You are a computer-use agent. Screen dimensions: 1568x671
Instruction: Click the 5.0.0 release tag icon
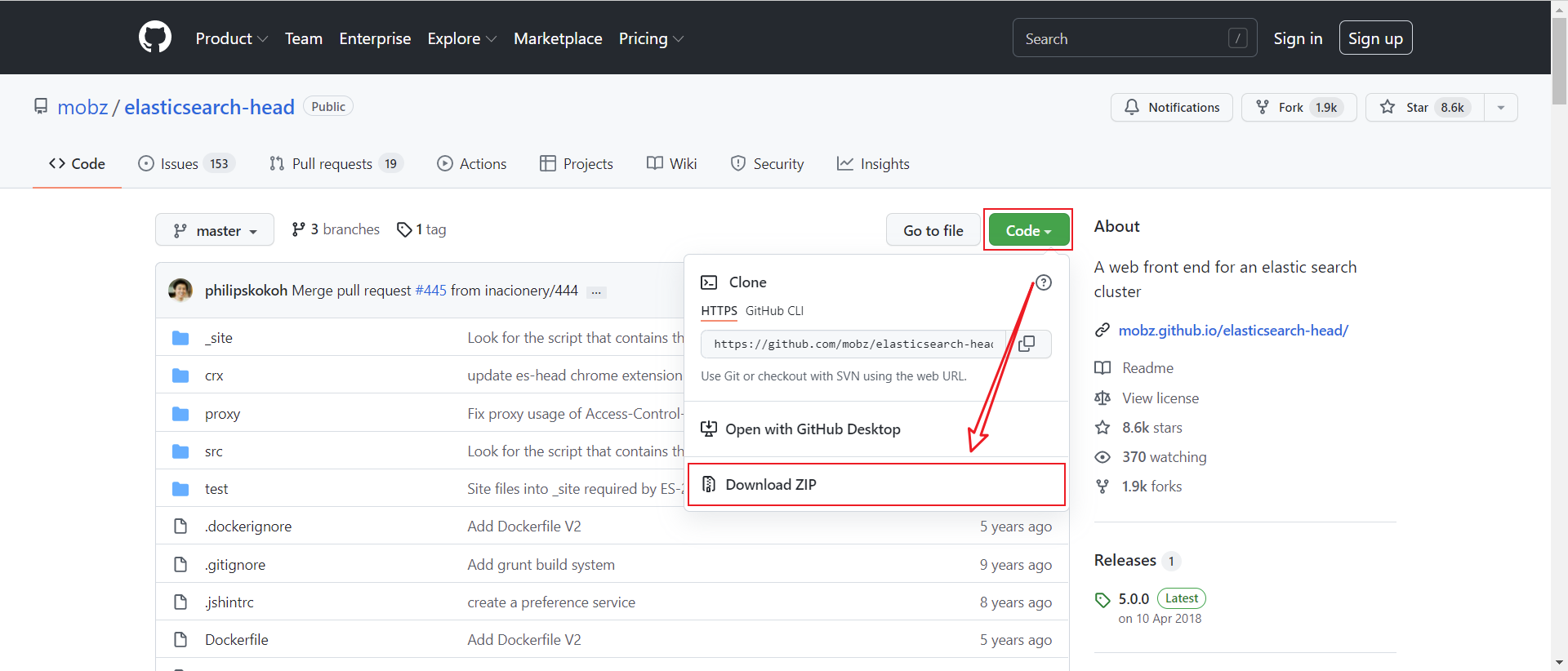click(x=1102, y=600)
